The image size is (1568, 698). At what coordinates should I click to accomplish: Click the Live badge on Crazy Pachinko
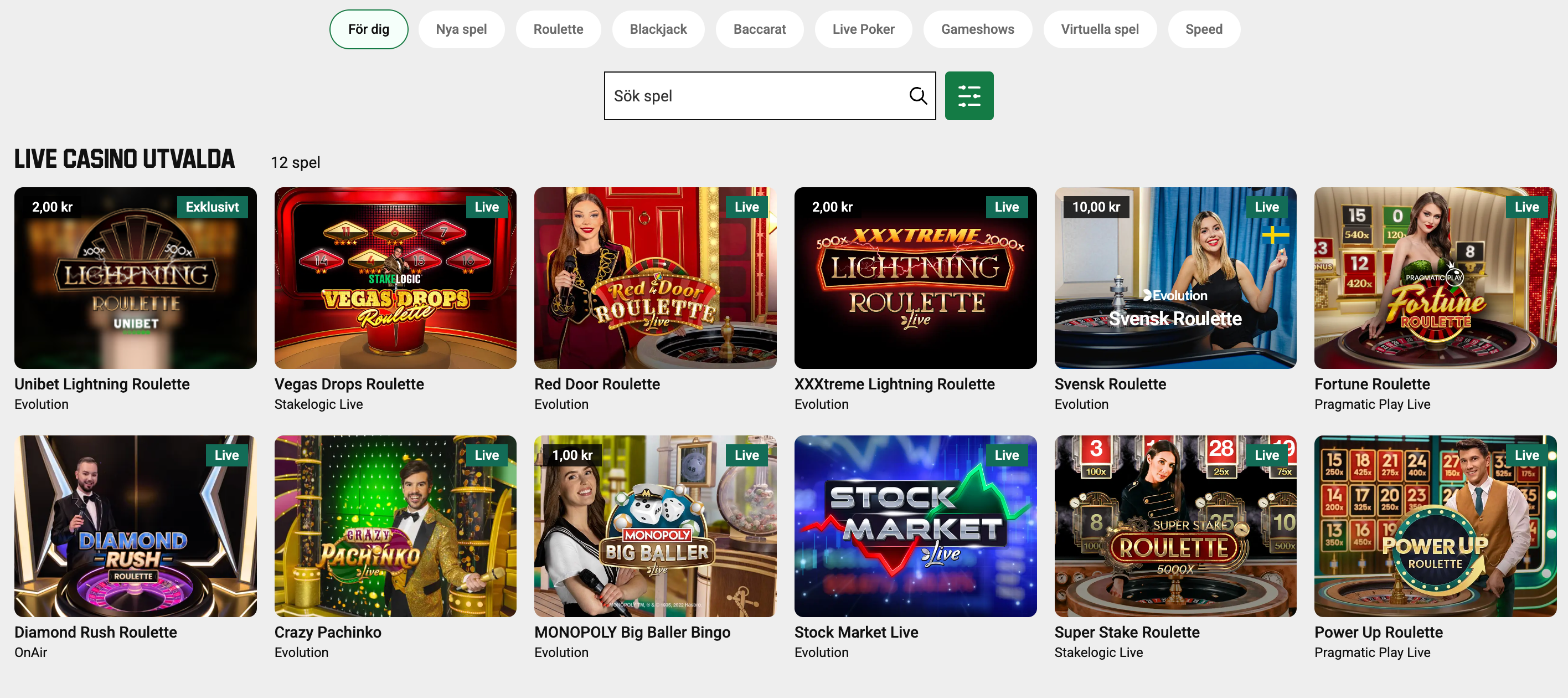[486, 455]
